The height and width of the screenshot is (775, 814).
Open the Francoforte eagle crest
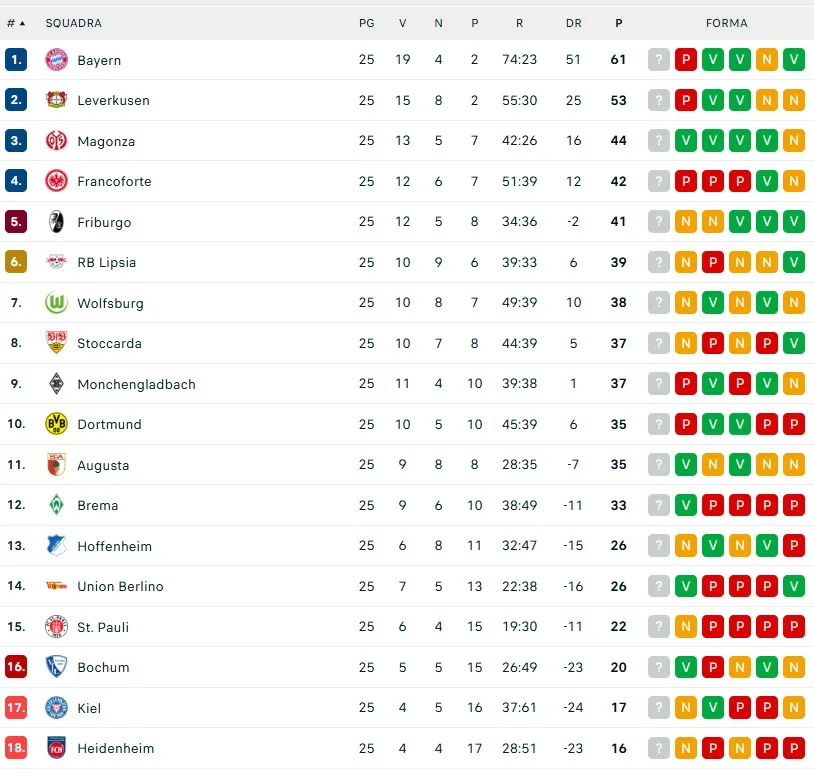point(56,181)
